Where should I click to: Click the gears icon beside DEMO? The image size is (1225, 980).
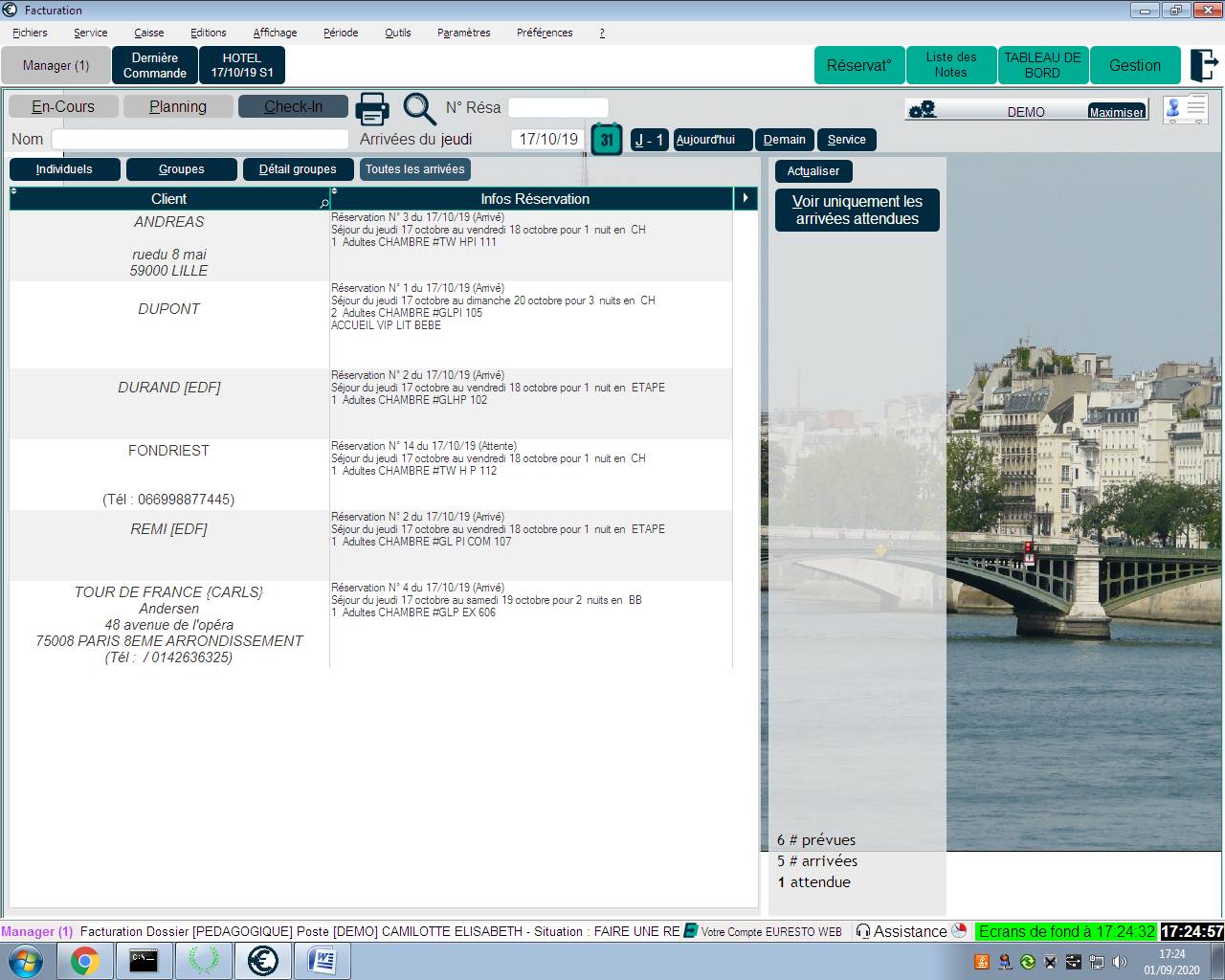tap(923, 110)
